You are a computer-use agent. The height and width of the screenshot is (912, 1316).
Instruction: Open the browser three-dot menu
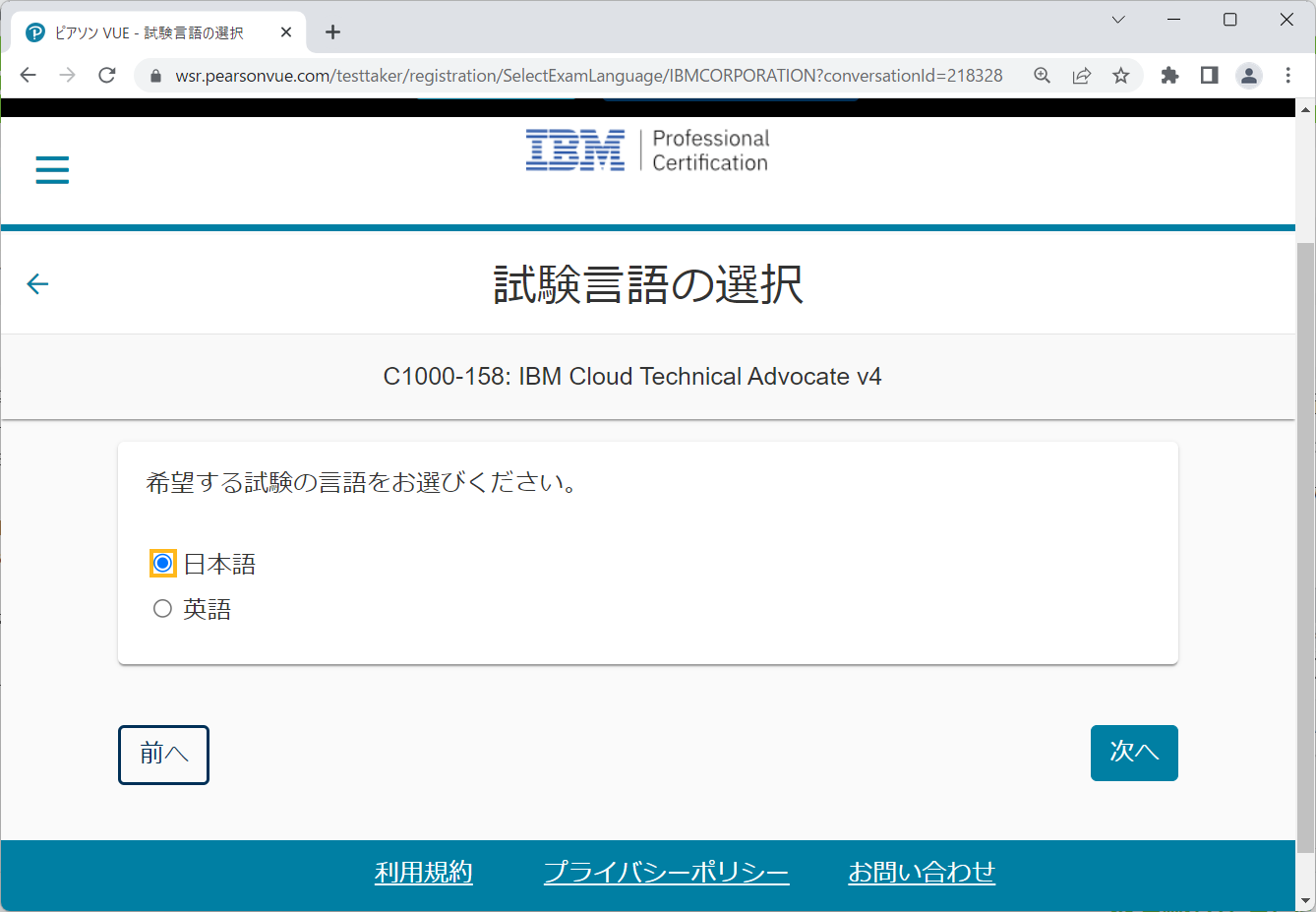pyautogui.click(x=1288, y=75)
